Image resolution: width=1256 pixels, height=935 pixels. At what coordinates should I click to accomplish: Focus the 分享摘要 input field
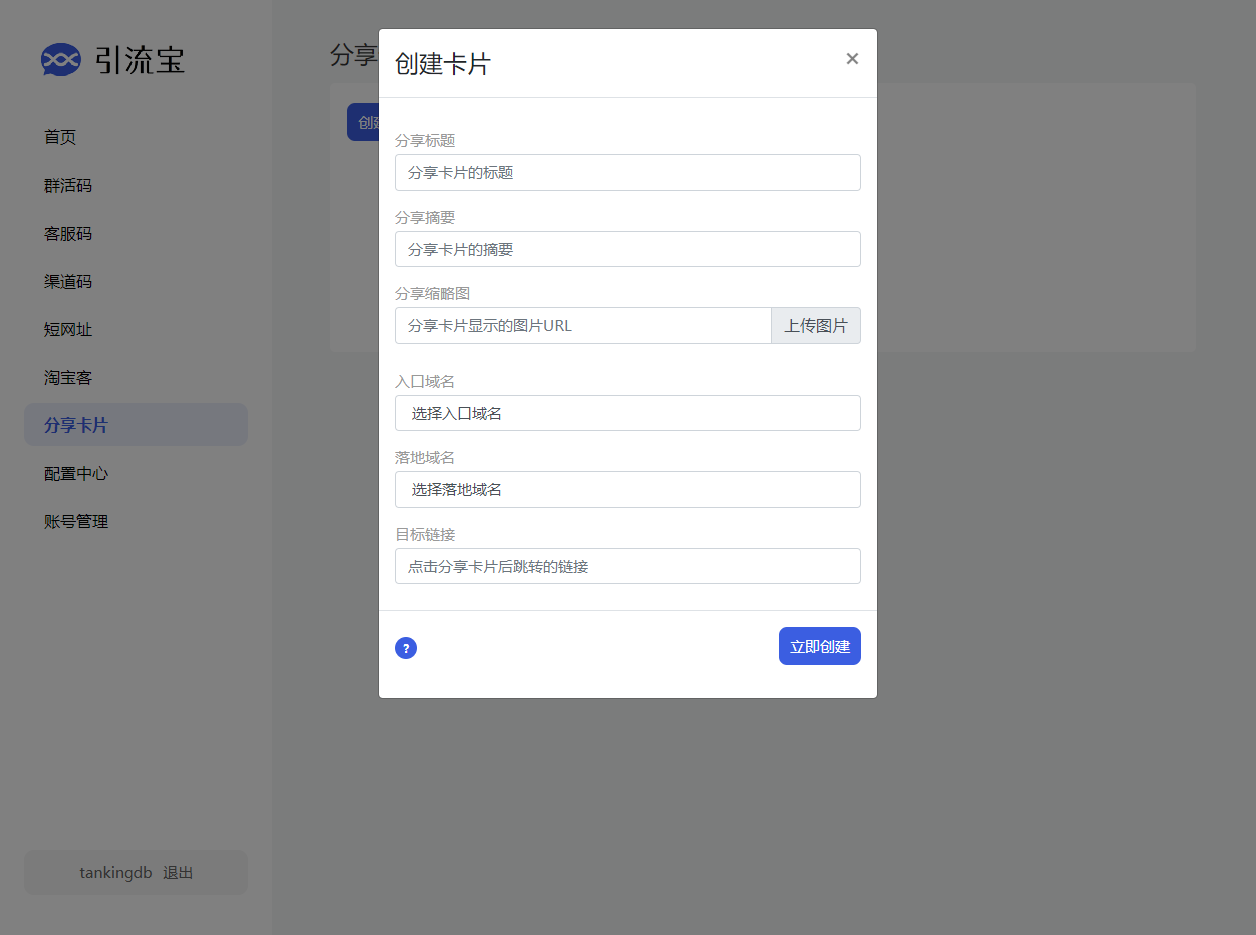(x=627, y=249)
